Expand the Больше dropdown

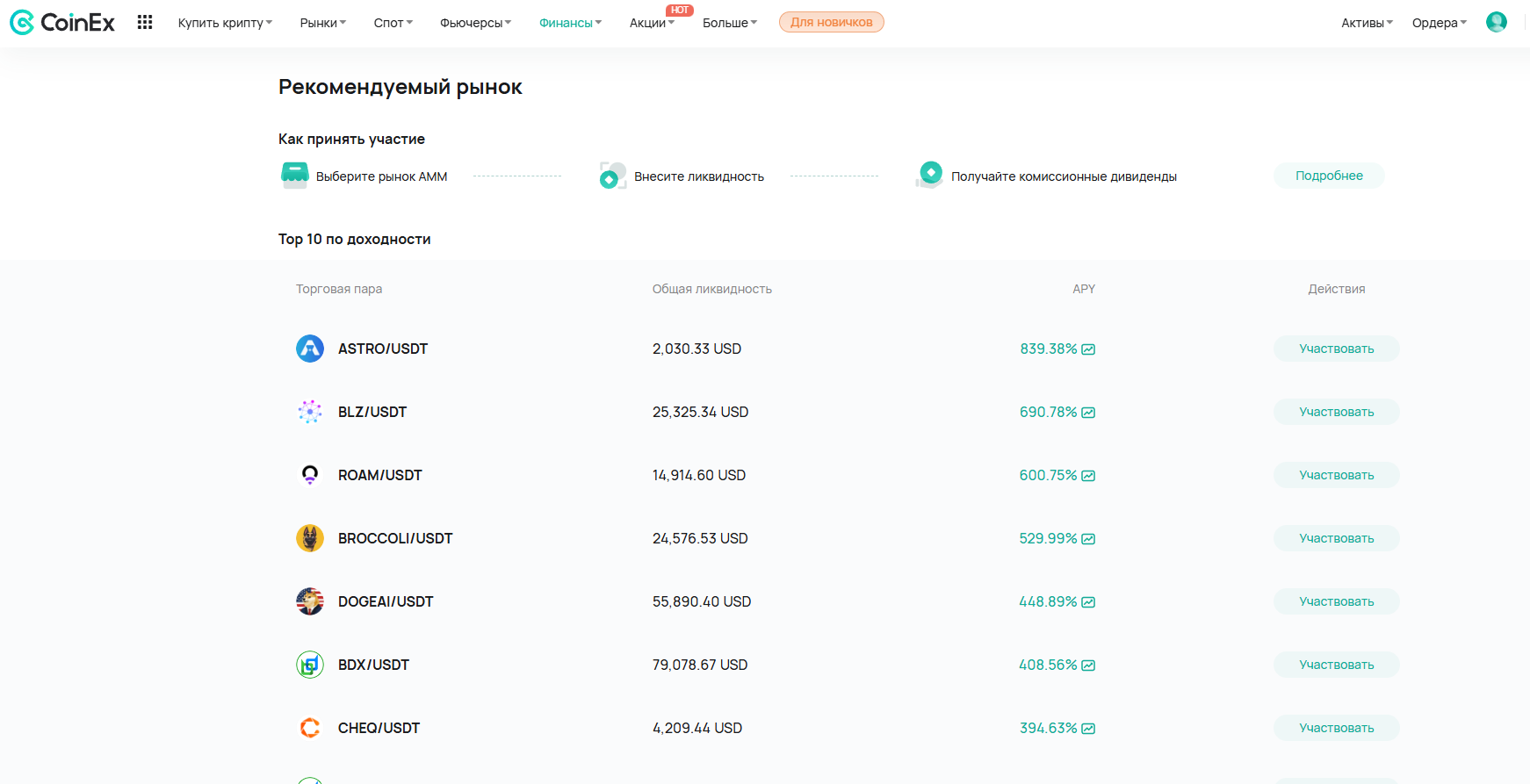click(x=729, y=23)
